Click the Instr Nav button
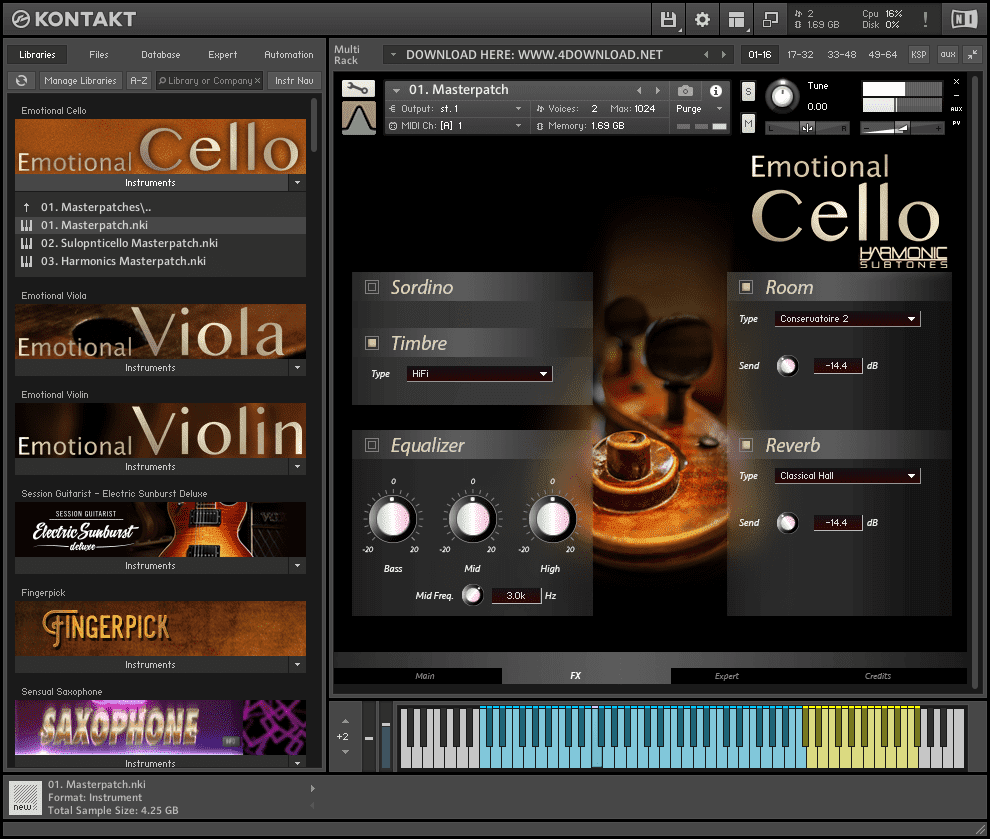The image size is (990, 839). pos(293,80)
